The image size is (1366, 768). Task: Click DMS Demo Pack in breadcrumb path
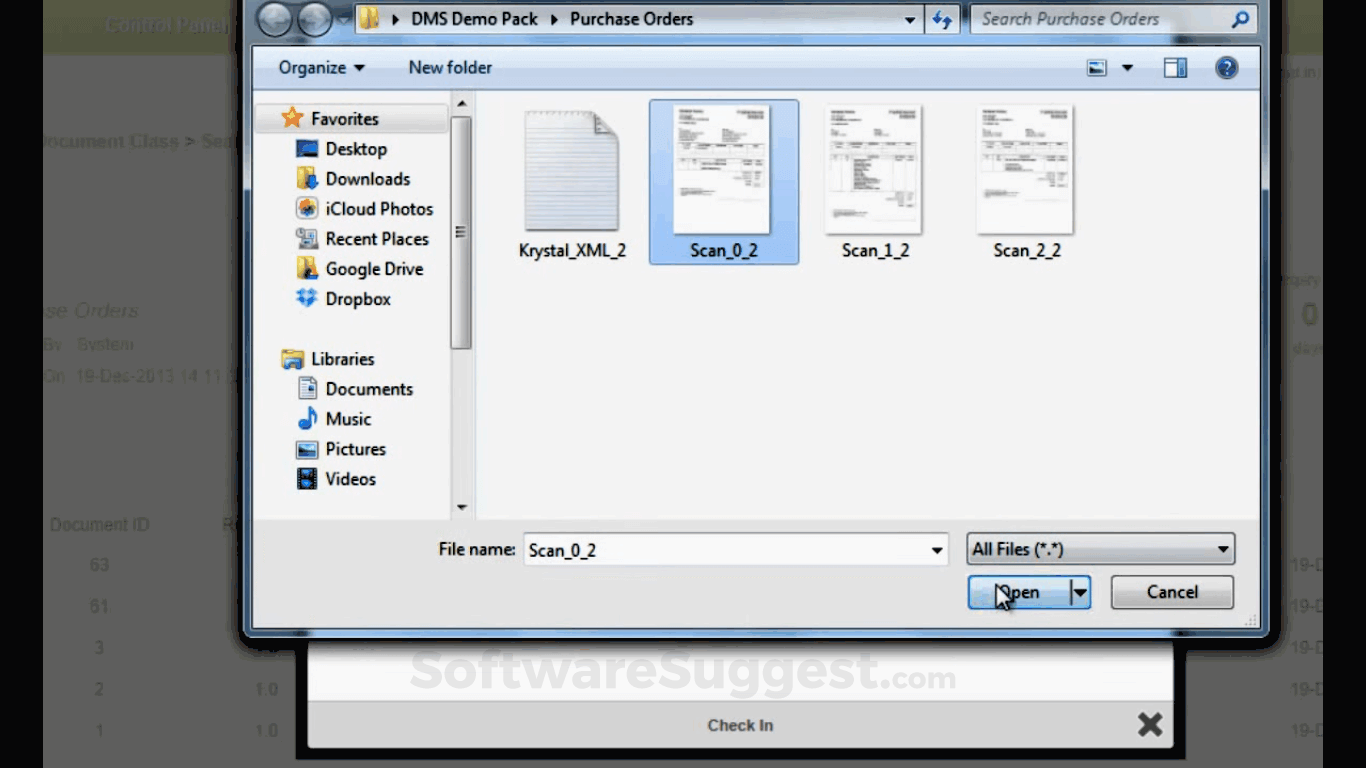tap(474, 19)
